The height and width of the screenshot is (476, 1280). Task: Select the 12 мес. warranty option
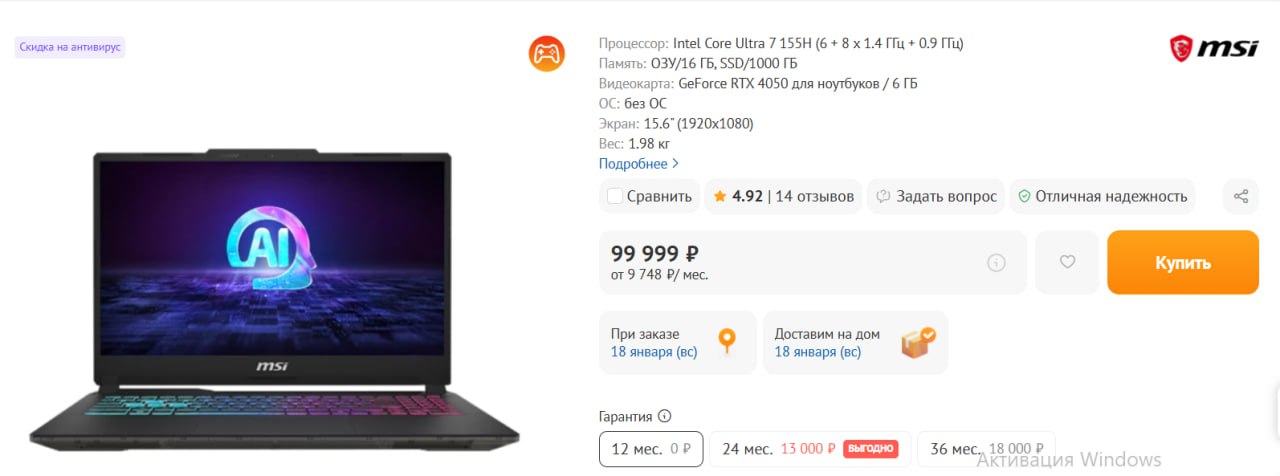coord(651,449)
